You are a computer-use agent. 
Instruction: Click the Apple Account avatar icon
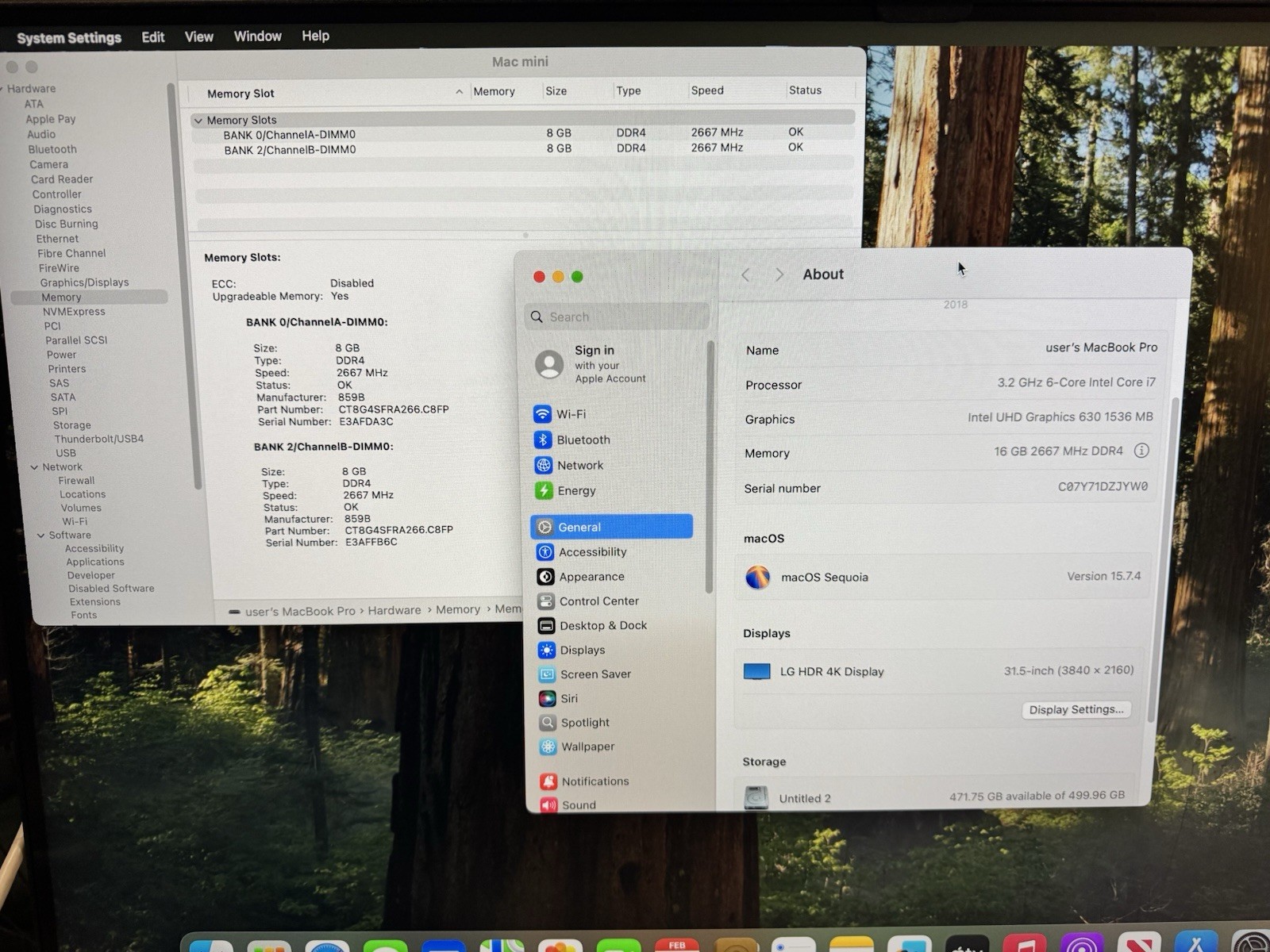point(549,364)
